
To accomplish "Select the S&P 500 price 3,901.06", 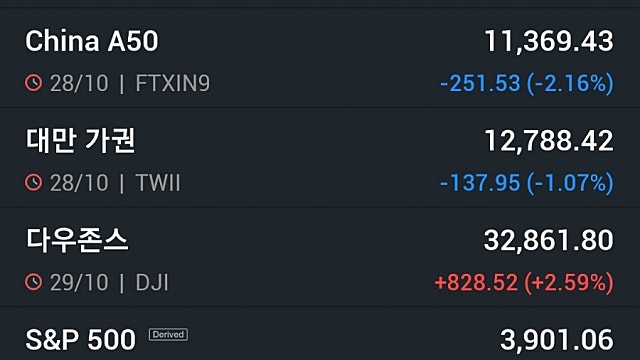I will tap(557, 340).
